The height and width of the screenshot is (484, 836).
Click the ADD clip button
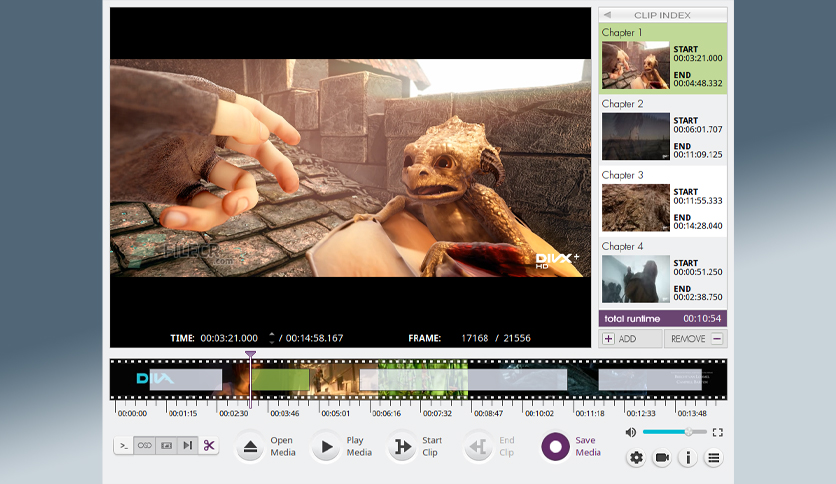[631, 338]
